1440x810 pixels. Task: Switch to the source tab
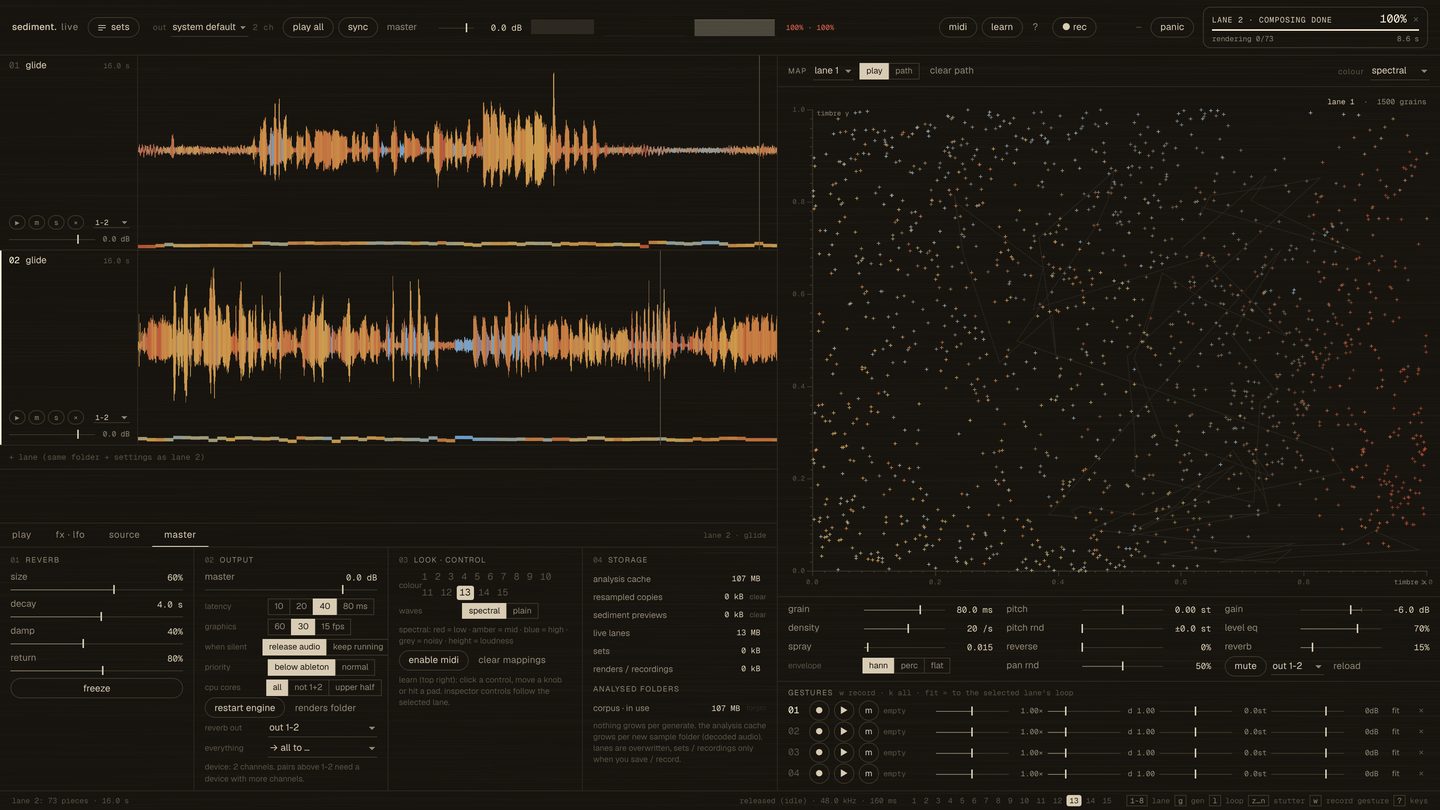pyautogui.click(x=124, y=535)
